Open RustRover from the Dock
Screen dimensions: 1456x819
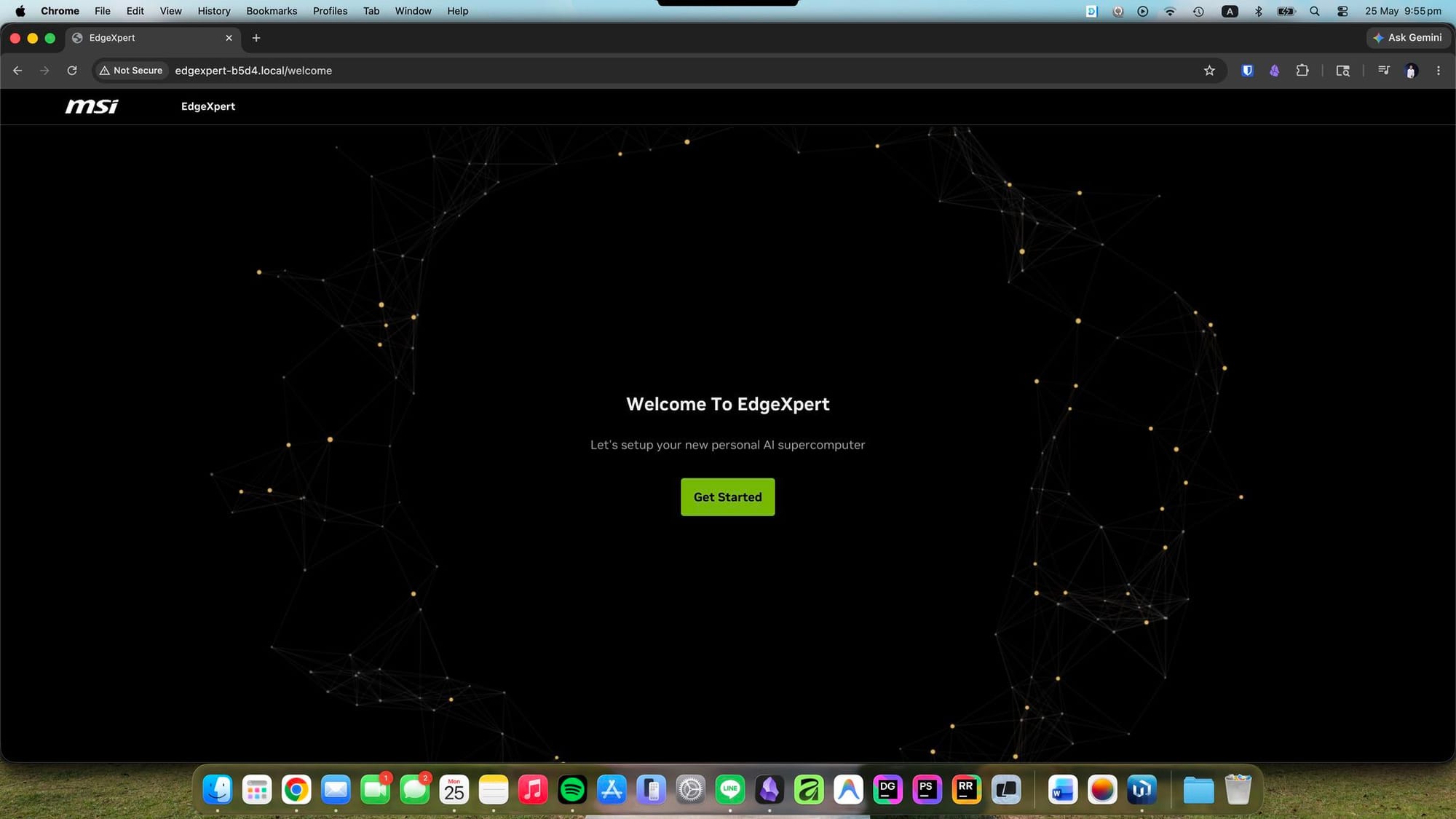coord(966,789)
